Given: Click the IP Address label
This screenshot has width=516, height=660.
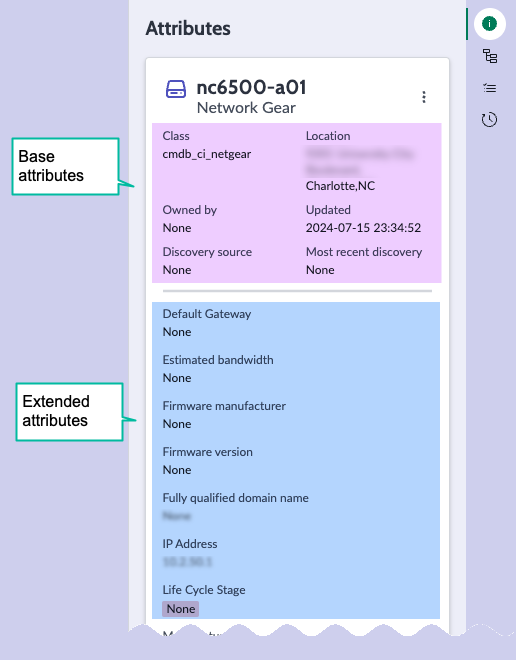Looking at the screenshot, I should click(190, 544).
